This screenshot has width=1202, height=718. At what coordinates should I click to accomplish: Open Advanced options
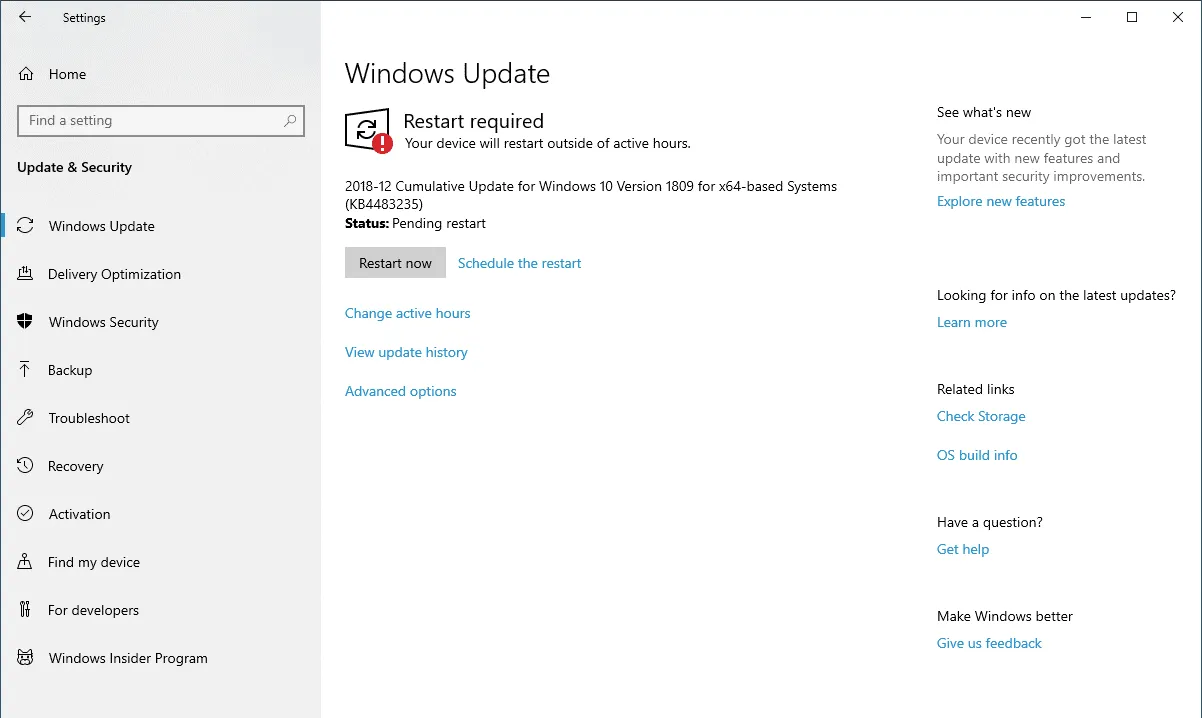pos(400,391)
